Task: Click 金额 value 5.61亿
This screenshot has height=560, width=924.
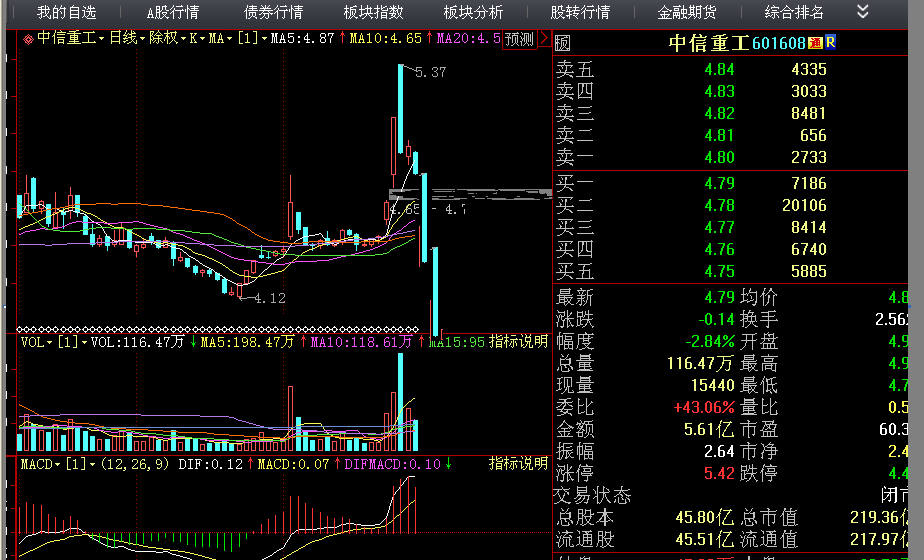Action: [710, 430]
